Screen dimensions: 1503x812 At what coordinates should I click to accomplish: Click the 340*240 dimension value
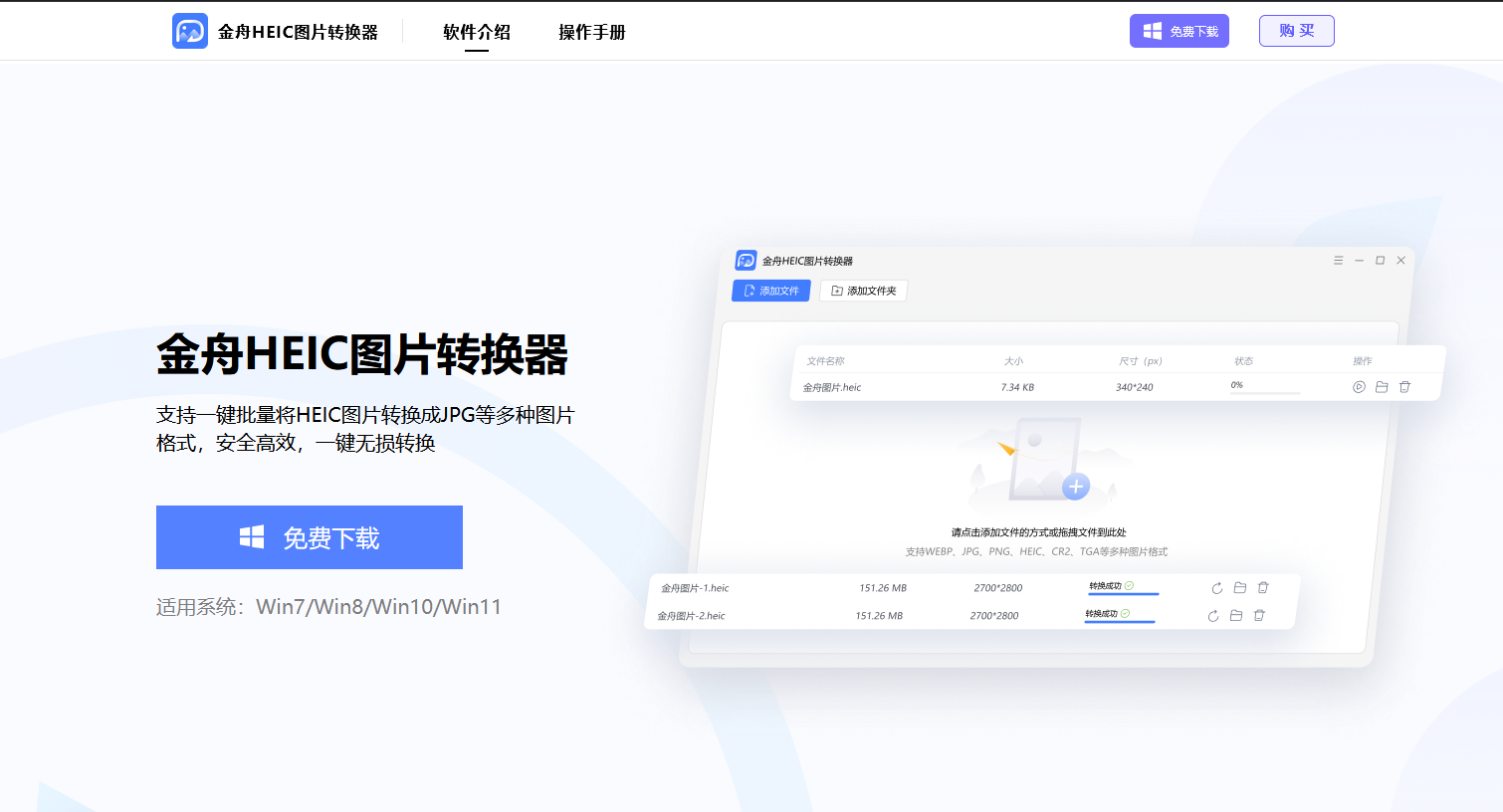[x=1135, y=387]
